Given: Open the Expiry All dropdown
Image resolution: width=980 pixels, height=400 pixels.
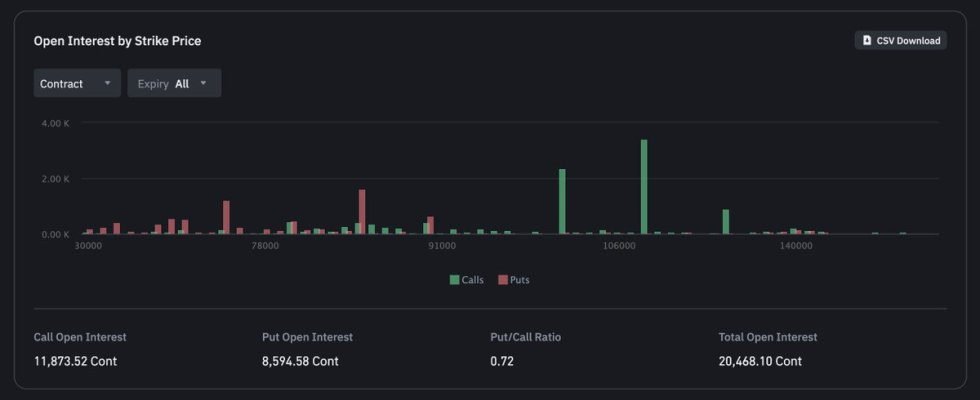Looking at the screenshot, I should [174, 84].
